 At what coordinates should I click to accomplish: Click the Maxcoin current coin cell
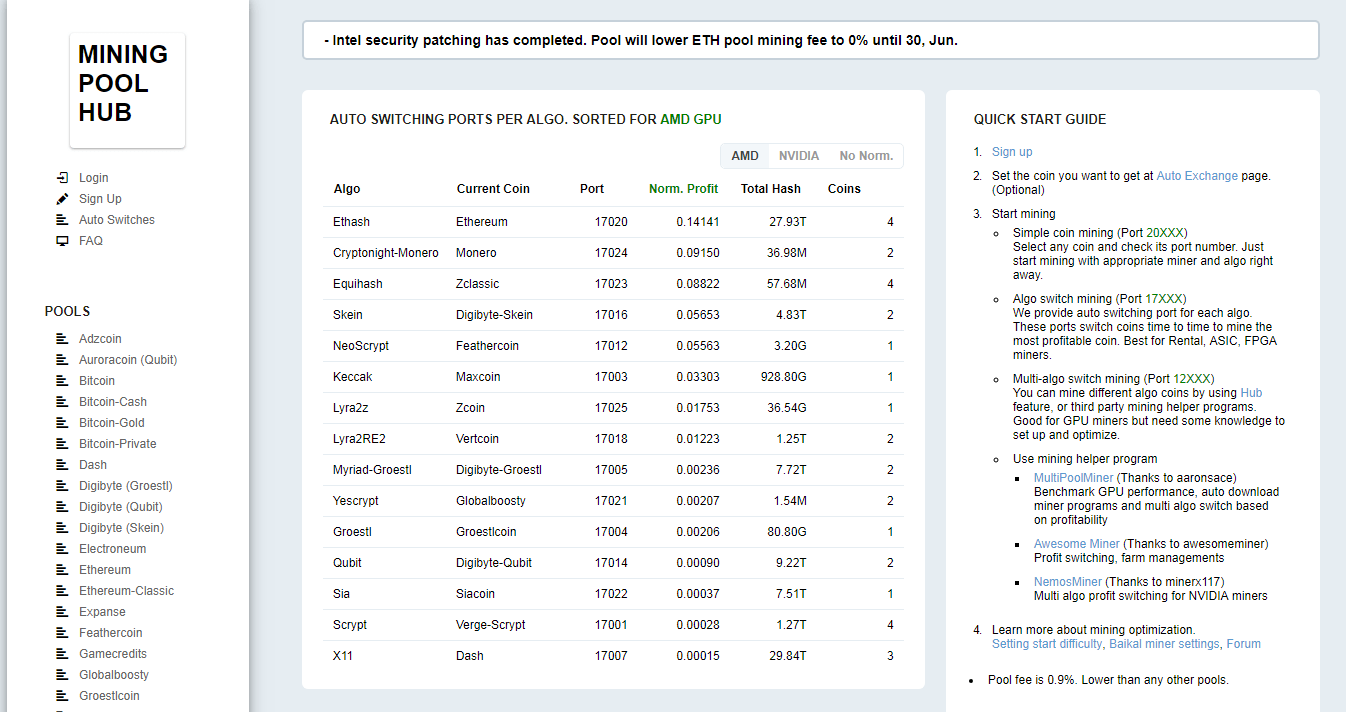pyautogui.click(x=478, y=377)
